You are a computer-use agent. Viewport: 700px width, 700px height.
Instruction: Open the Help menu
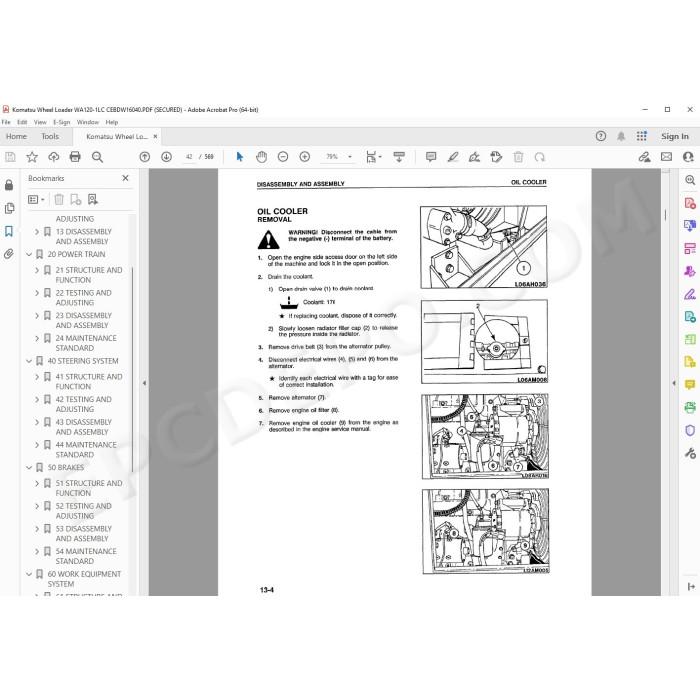pos(112,122)
